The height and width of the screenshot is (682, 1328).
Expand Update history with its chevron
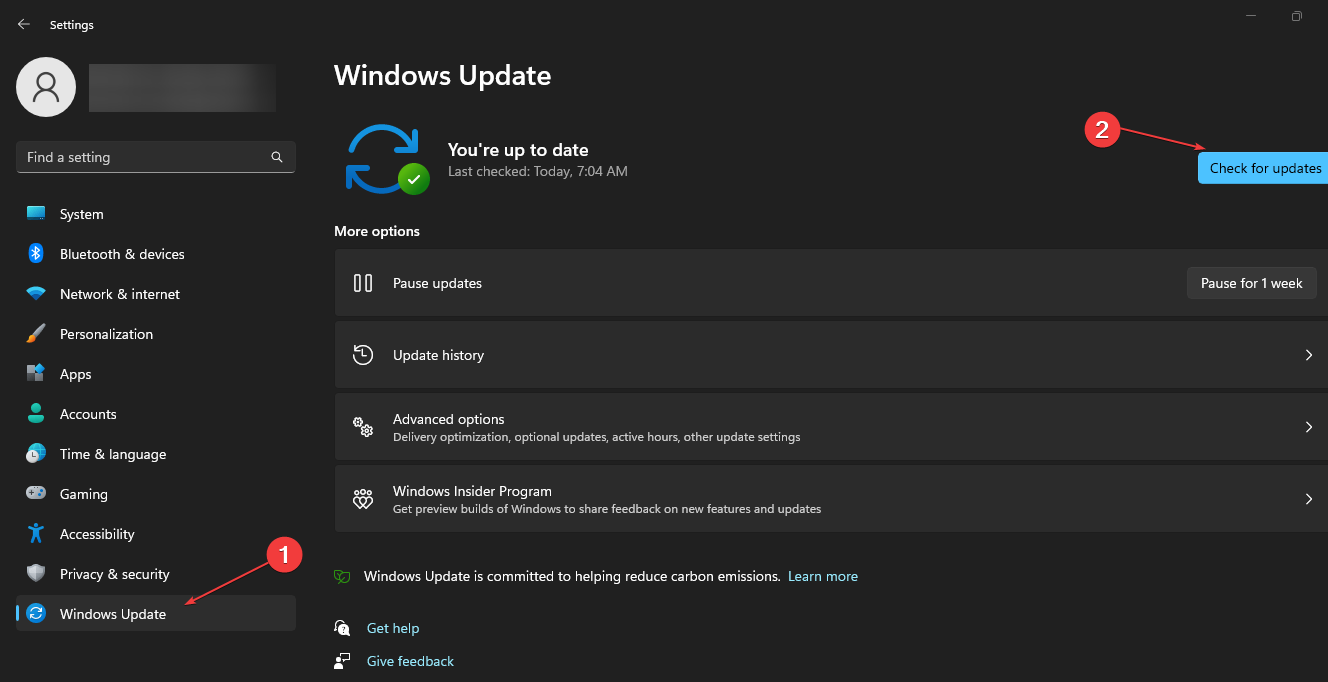(1308, 355)
